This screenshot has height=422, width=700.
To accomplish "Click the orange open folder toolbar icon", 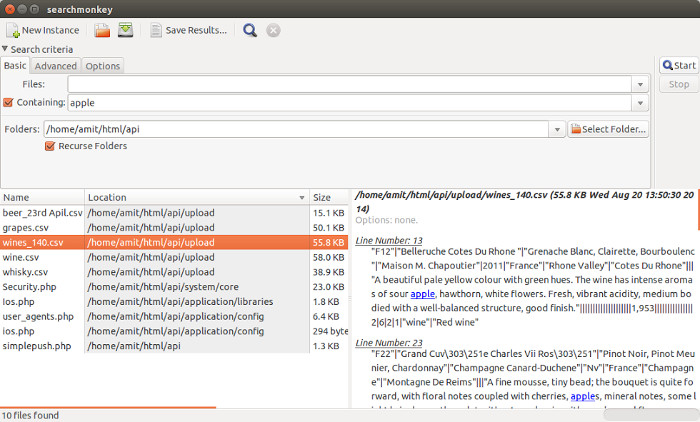I will coord(102,30).
